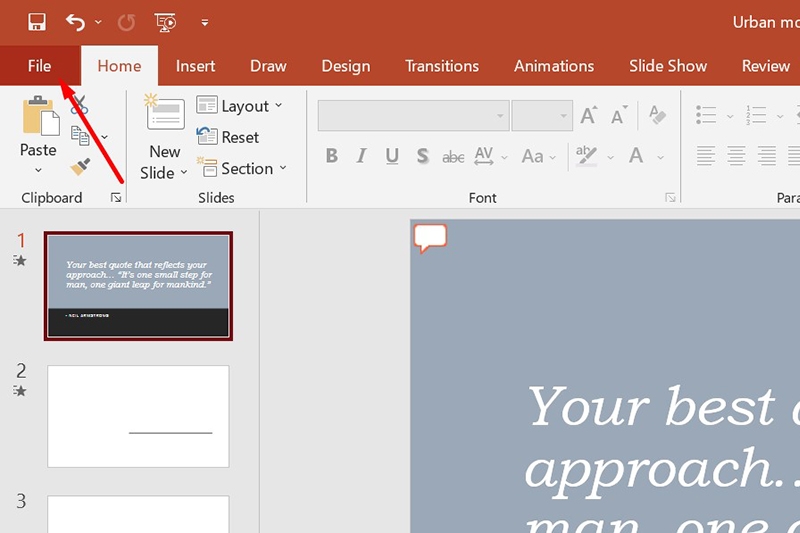Screen dimensions: 800x533
Task: Open the Change Case dropdown arrow
Action: [x=553, y=158]
